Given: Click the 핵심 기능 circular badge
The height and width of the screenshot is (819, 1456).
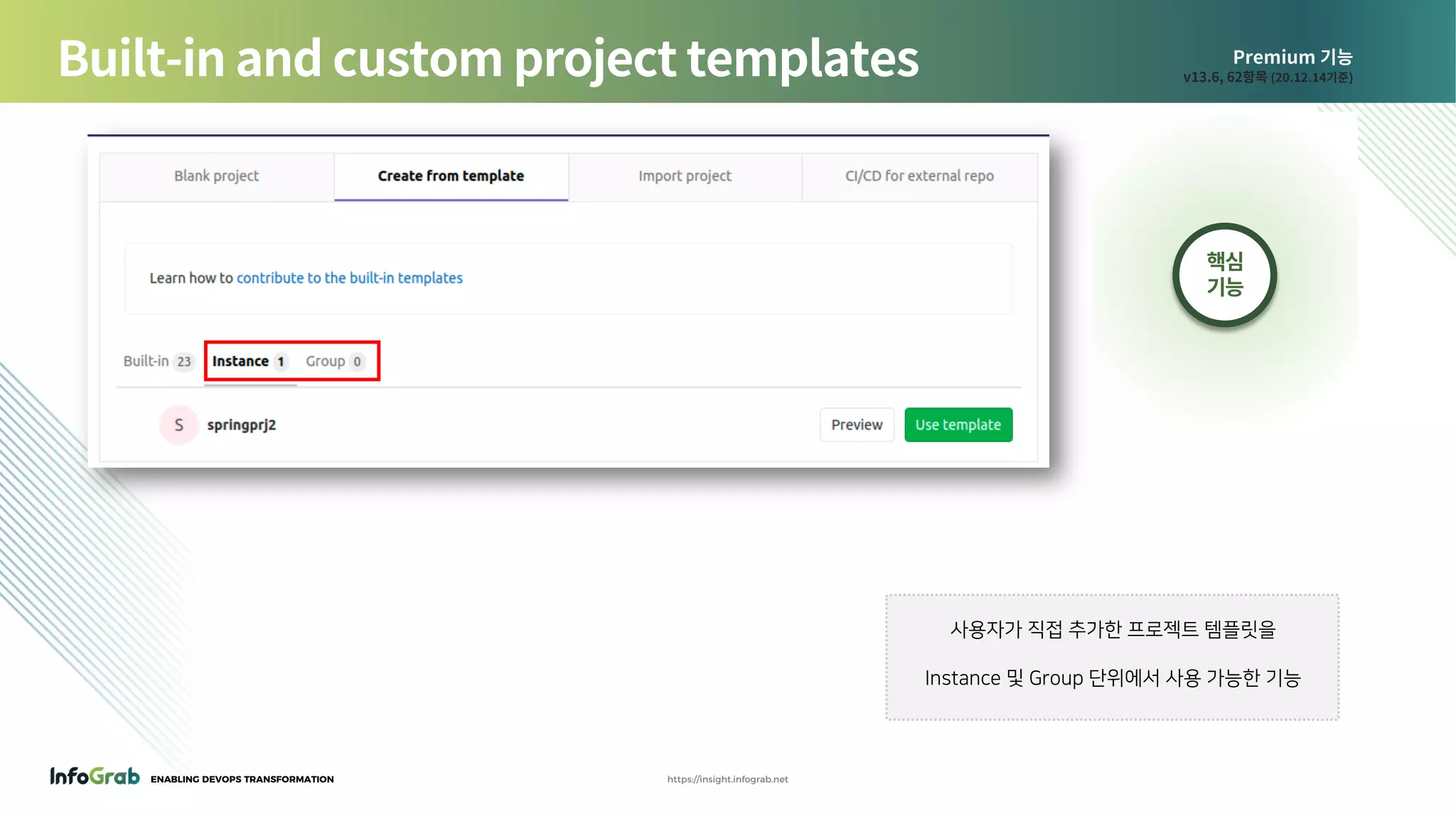Looking at the screenshot, I should [1224, 274].
